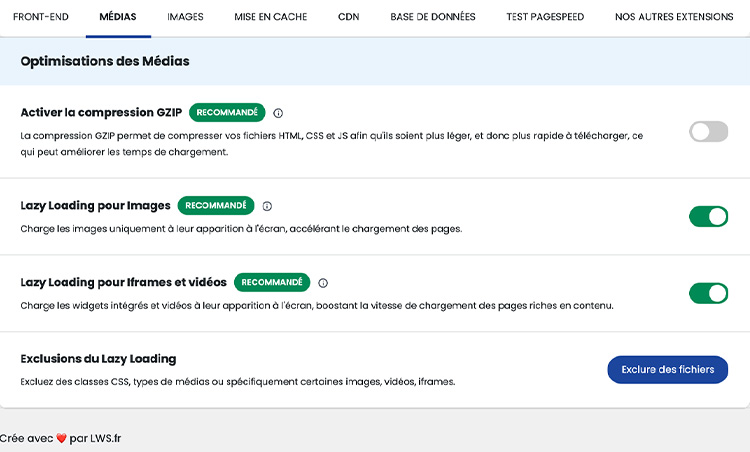The width and height of the screenshot is (750, 452).
Task: Click description 'Charge les widgets intégrés'
Action: tap(317, 306)
